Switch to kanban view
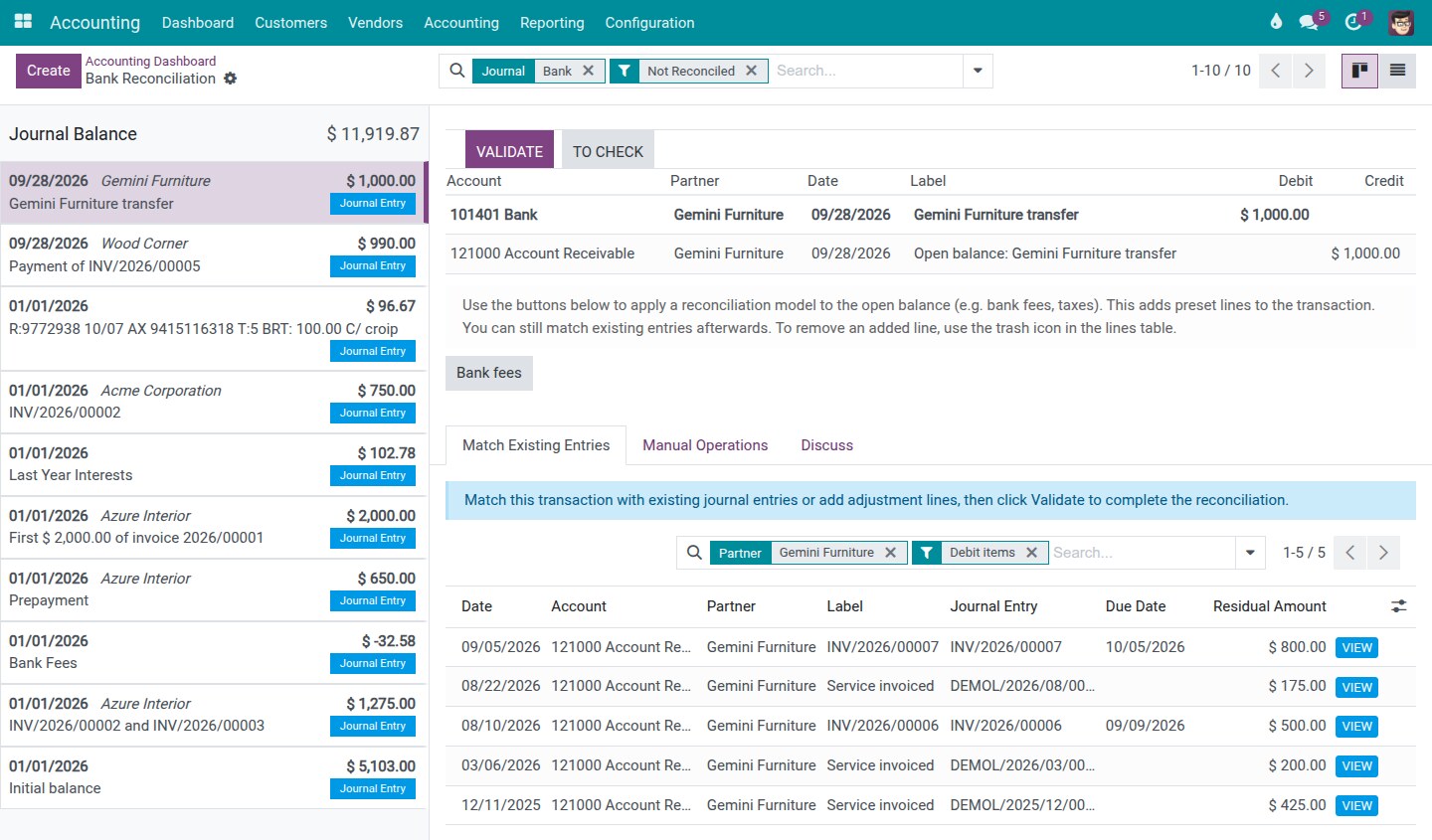The image size is (1432, 840). [x=1359, y=71]
